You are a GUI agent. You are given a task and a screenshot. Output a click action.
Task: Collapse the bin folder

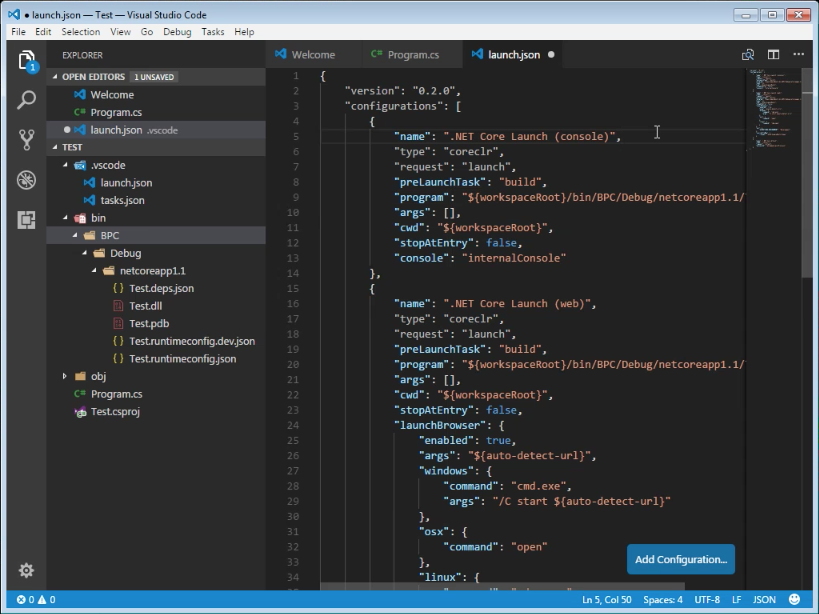[x=65, y=218]
